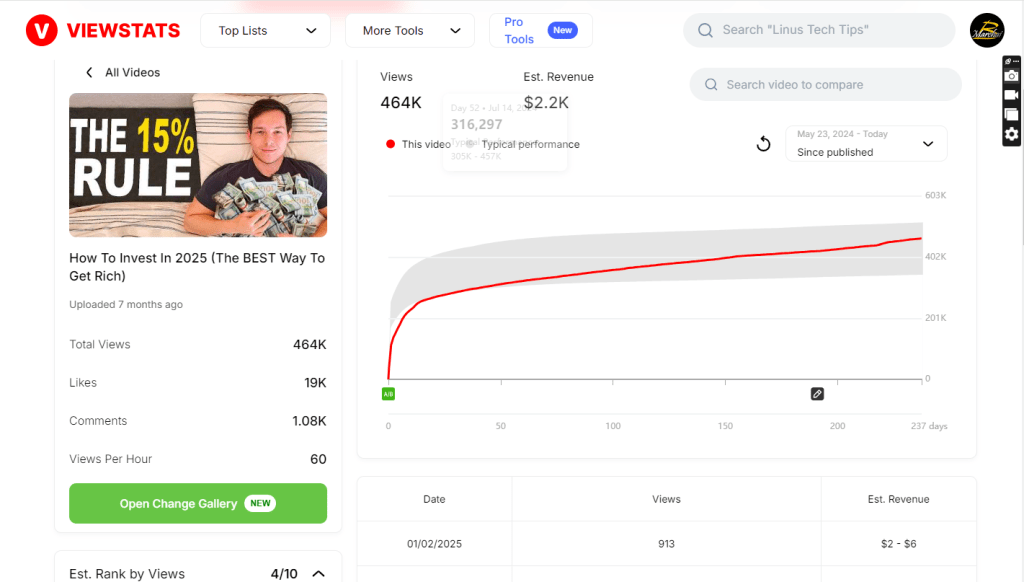The image size is (1024, 582).
Task: Open the Since published date range dropdown
Action: pos(866,144)
